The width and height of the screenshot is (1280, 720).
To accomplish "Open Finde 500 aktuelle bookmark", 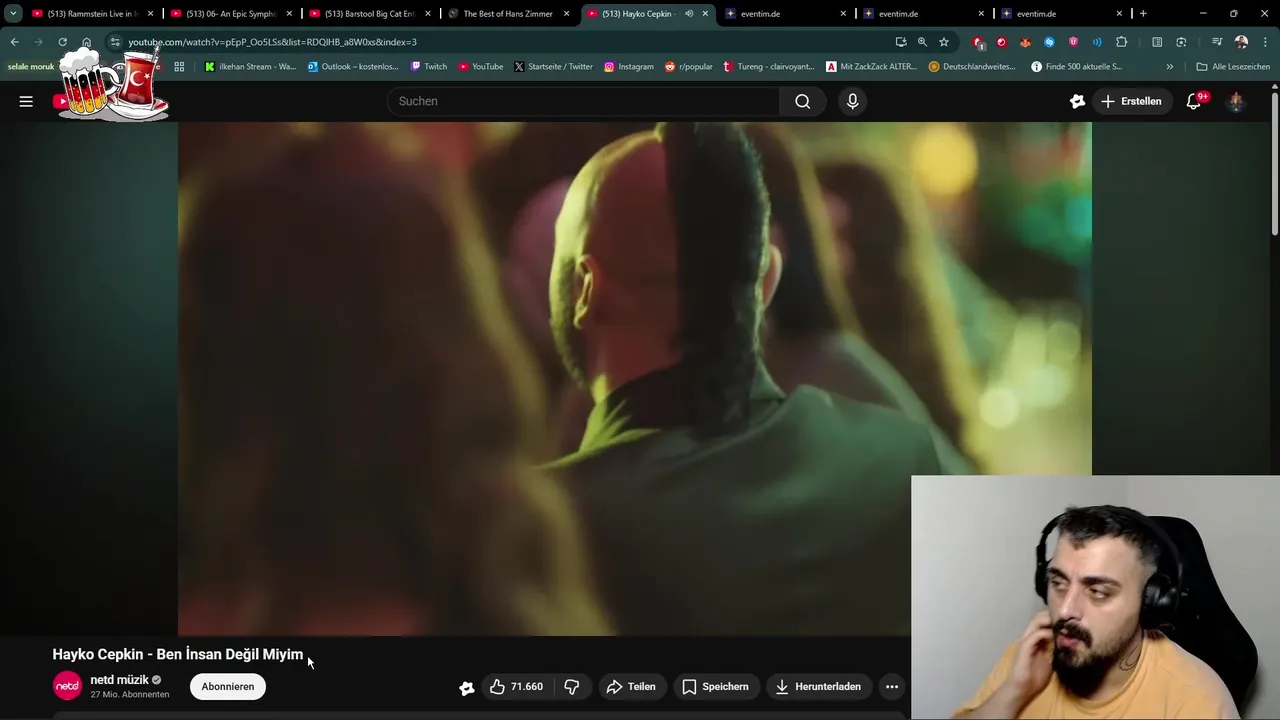I will click(x=1076, y=67).
